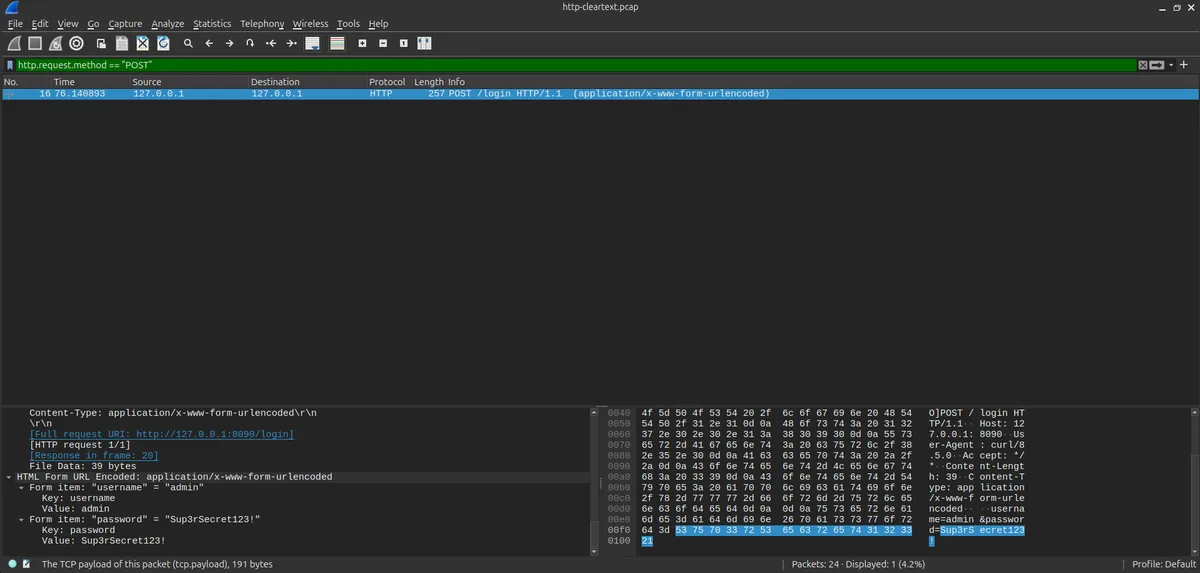This screenshot has width=1200, height=573.
Task: Sort by the Source column header
Action: [188, 82]
